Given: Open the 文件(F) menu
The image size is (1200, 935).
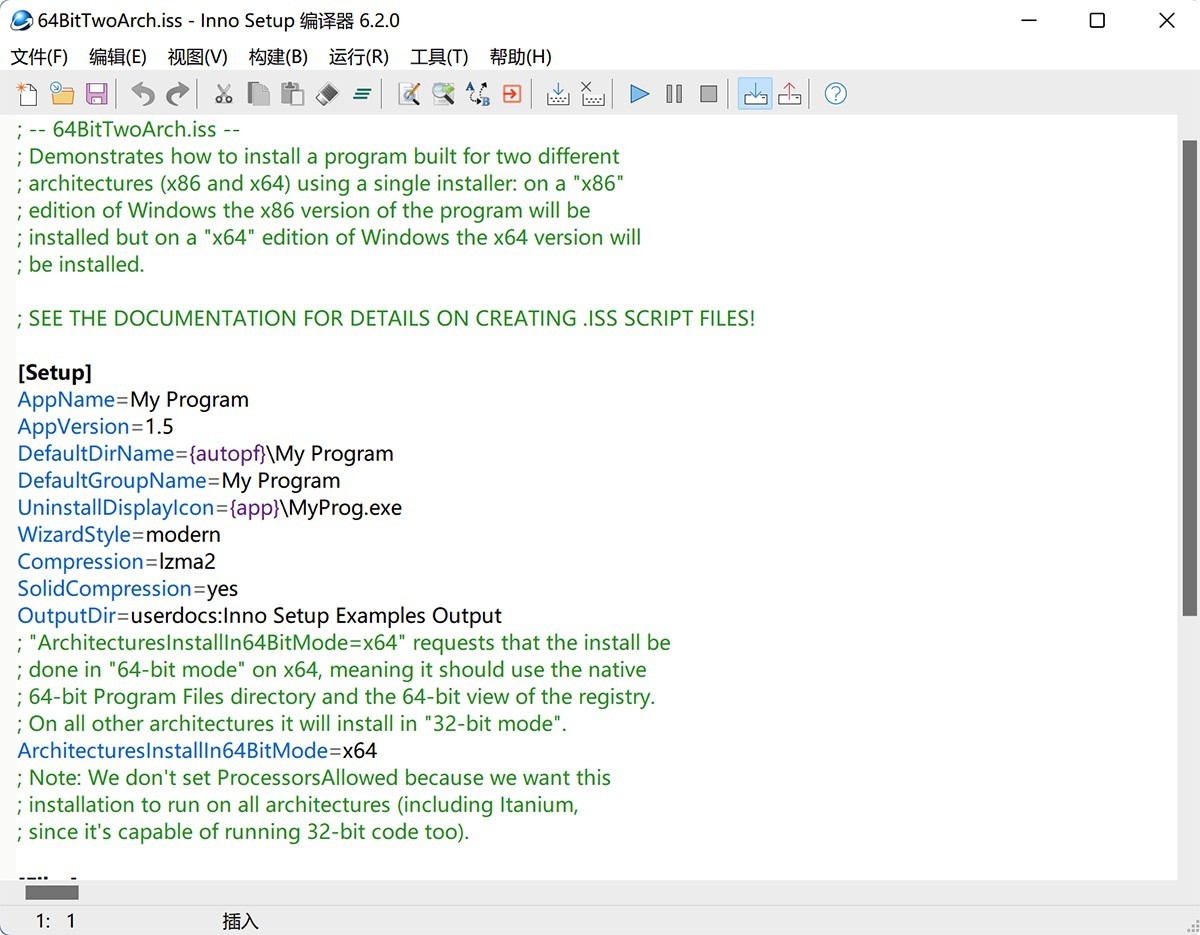Looking at the screenshot, I should [x=39, y=57].
